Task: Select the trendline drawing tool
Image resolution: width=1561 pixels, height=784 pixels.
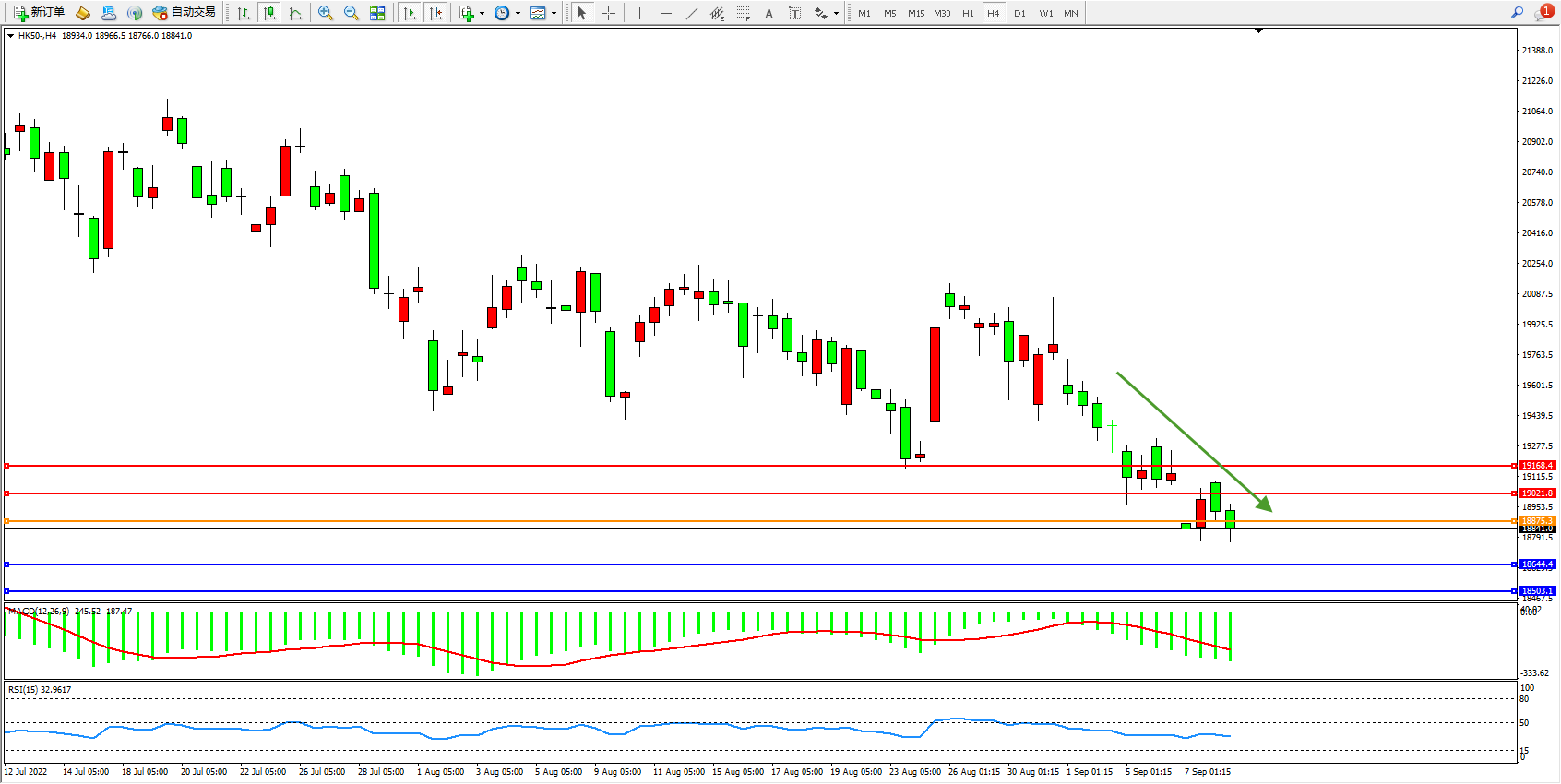Action: 692,13
